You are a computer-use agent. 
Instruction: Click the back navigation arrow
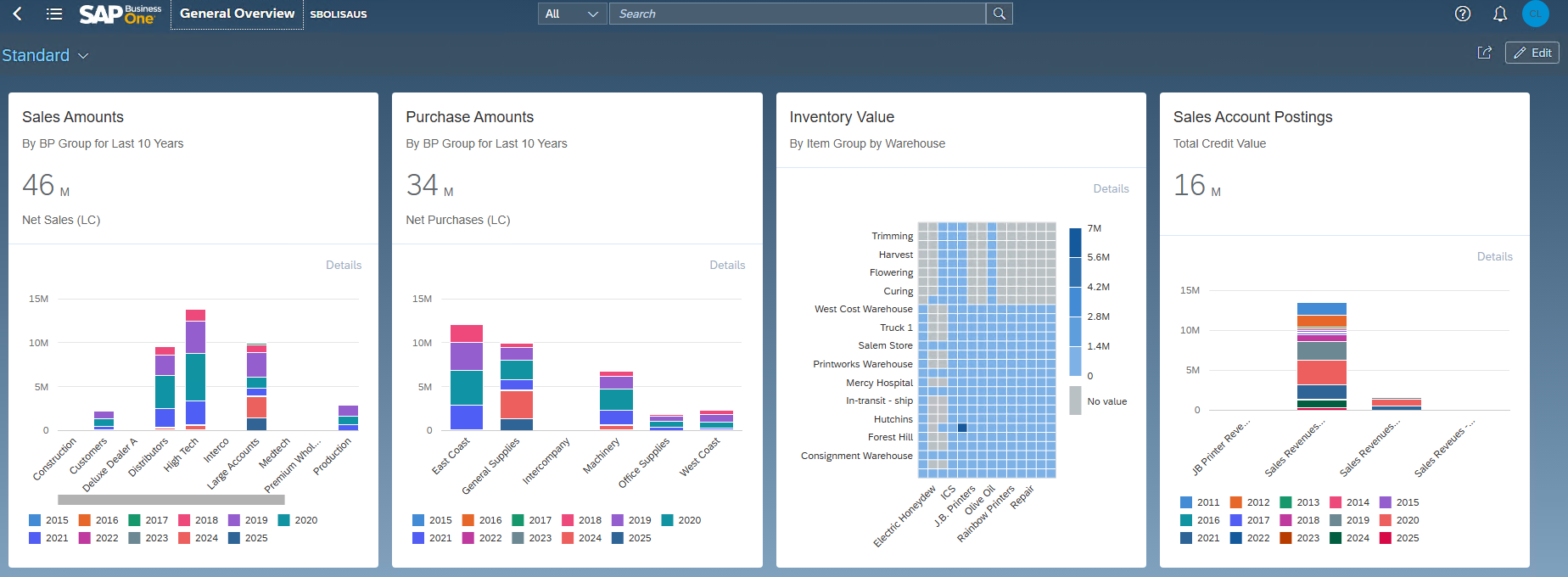[17, 14]
